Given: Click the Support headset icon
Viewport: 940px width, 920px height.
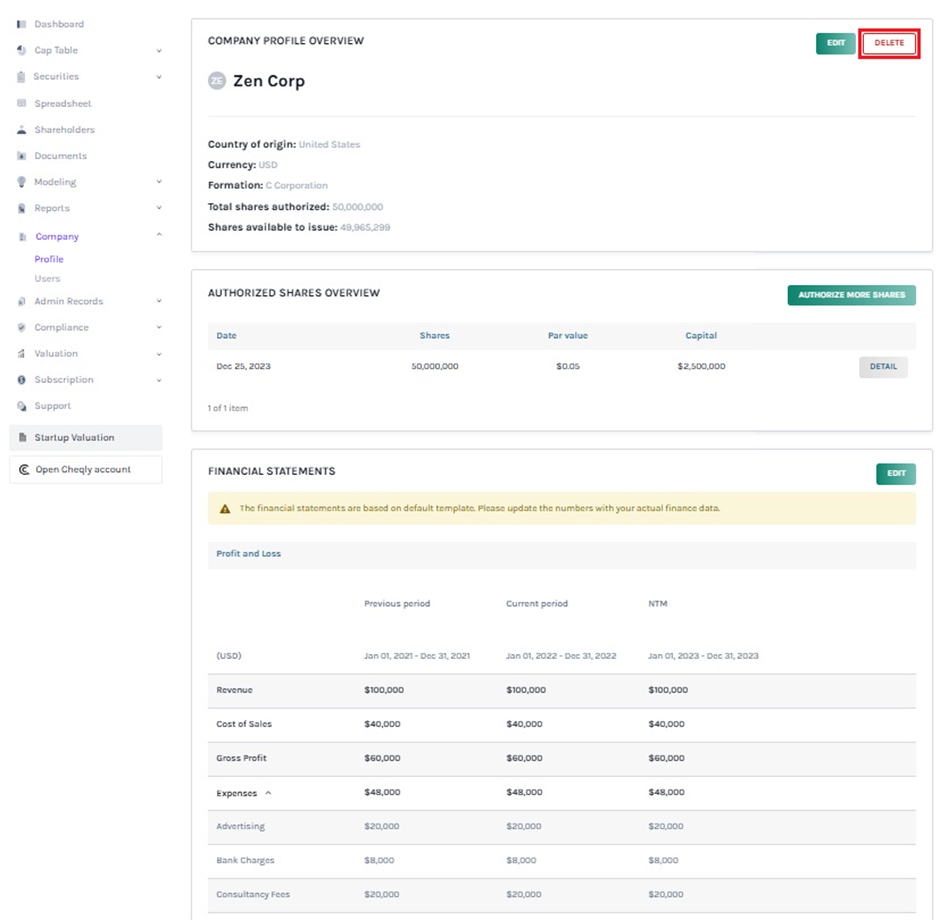Looking at the screenshot, I should (x=22, y=406).
